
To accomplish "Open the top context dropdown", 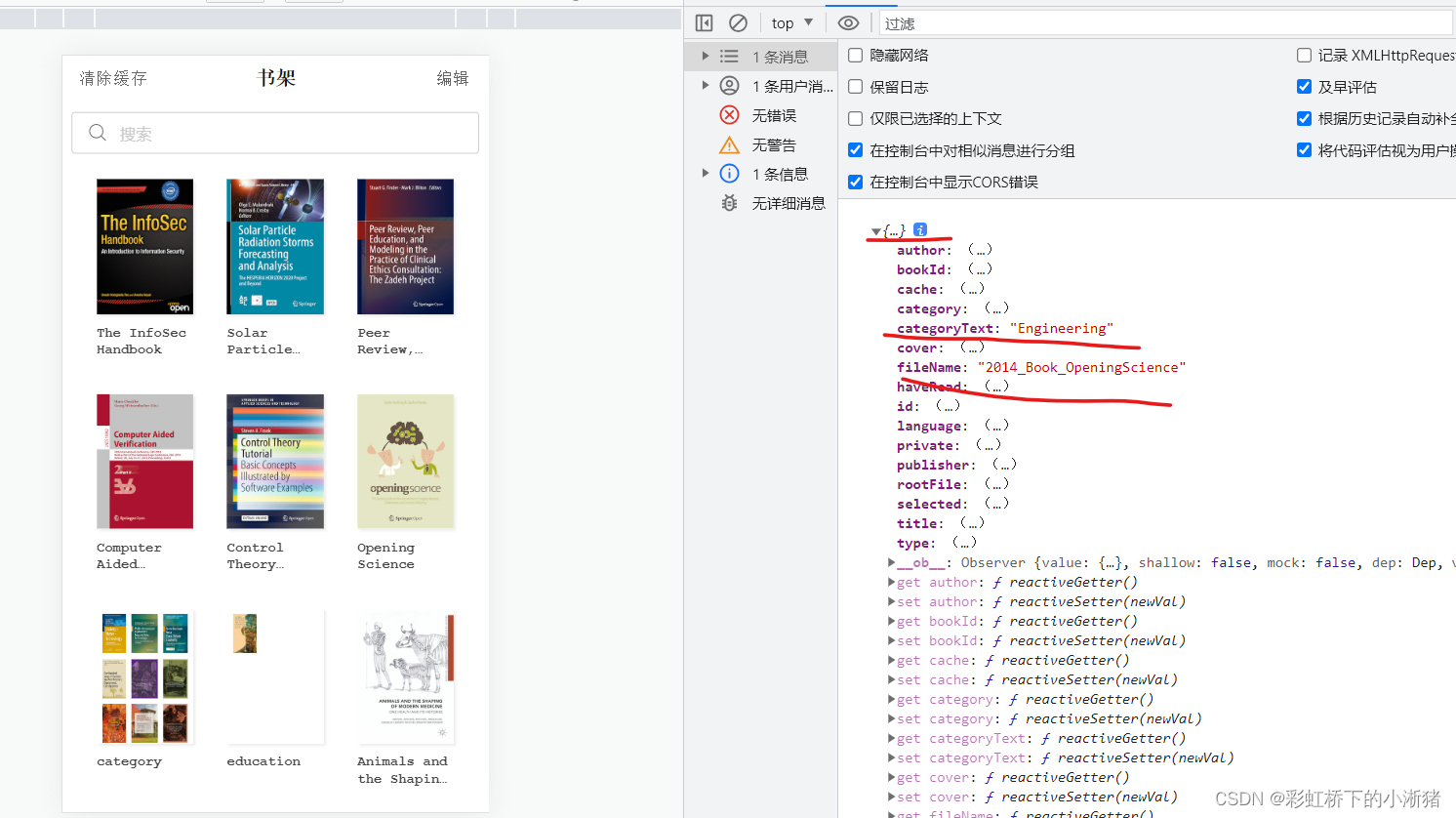I will pos(791,22).
